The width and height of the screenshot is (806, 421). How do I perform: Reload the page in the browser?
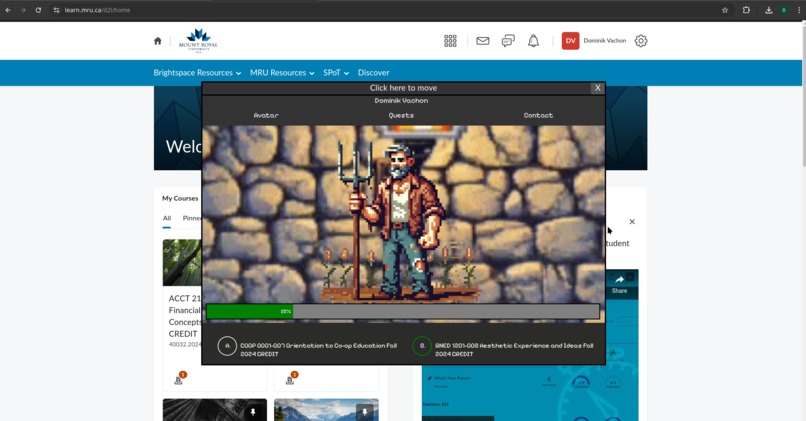(x=38, y=10)
